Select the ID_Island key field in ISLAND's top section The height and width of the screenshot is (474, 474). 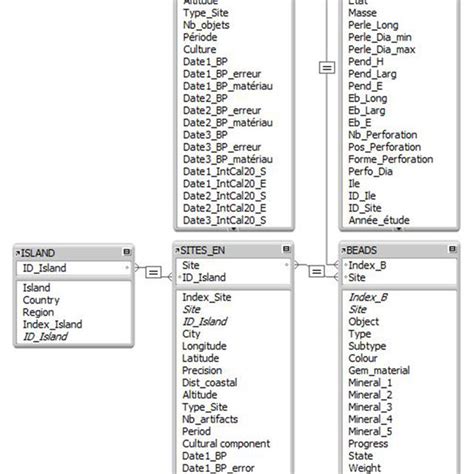click(x=73, y=268)
